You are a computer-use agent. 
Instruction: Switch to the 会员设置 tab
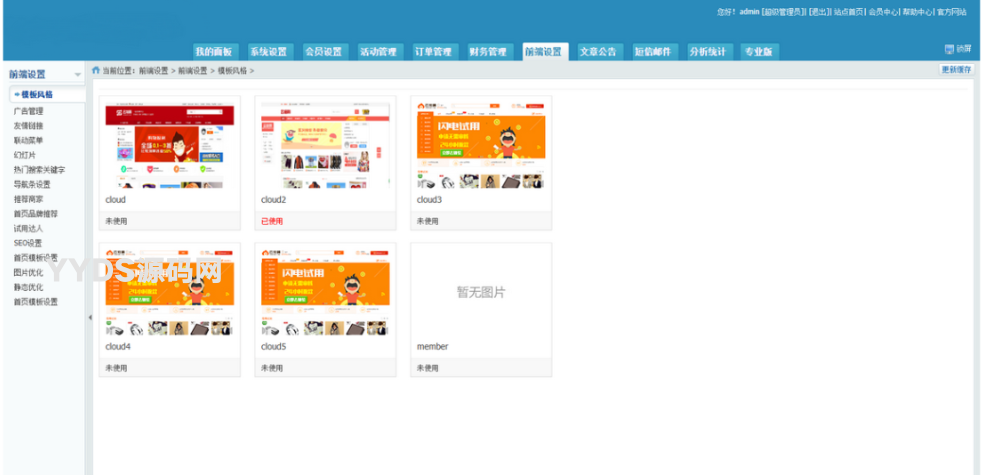click(x=323, y=52)
